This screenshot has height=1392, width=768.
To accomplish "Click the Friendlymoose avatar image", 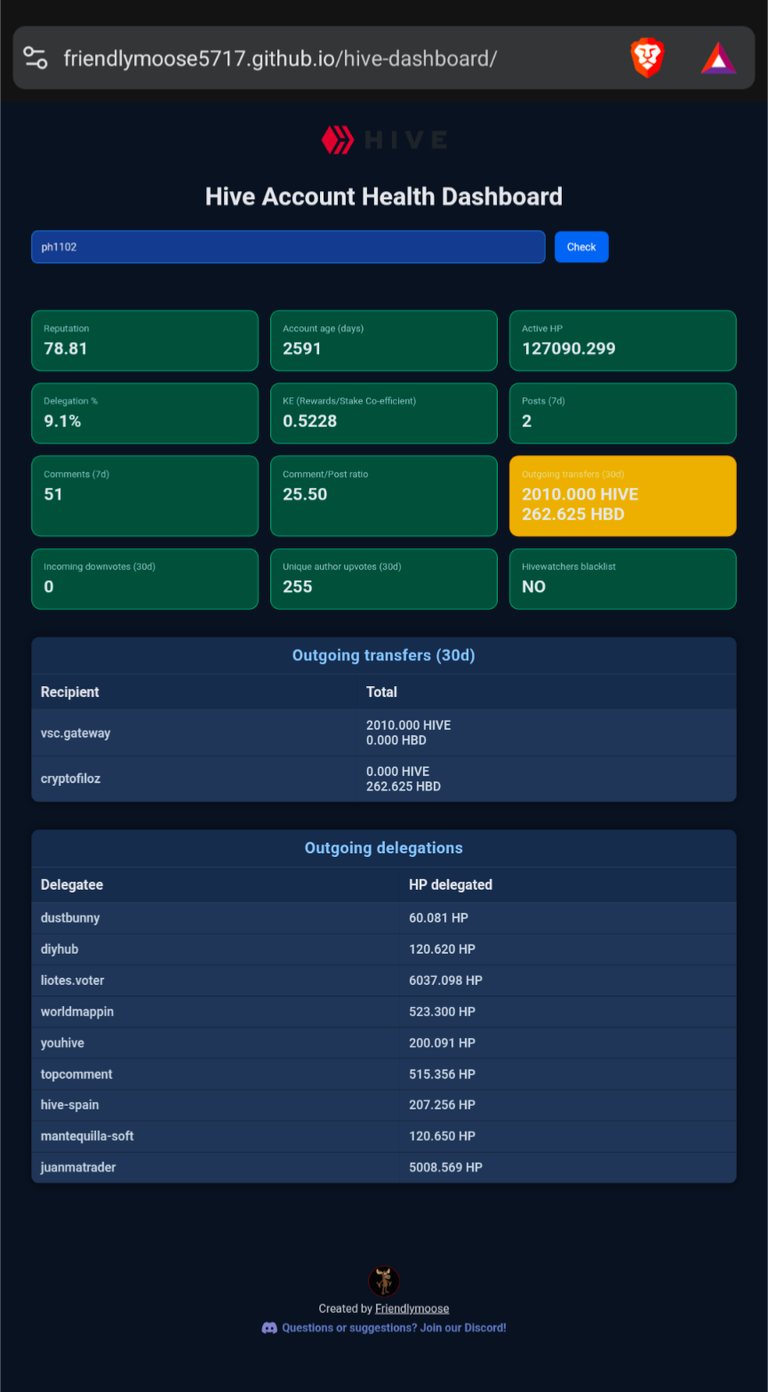I will (x=384, y=1281).
